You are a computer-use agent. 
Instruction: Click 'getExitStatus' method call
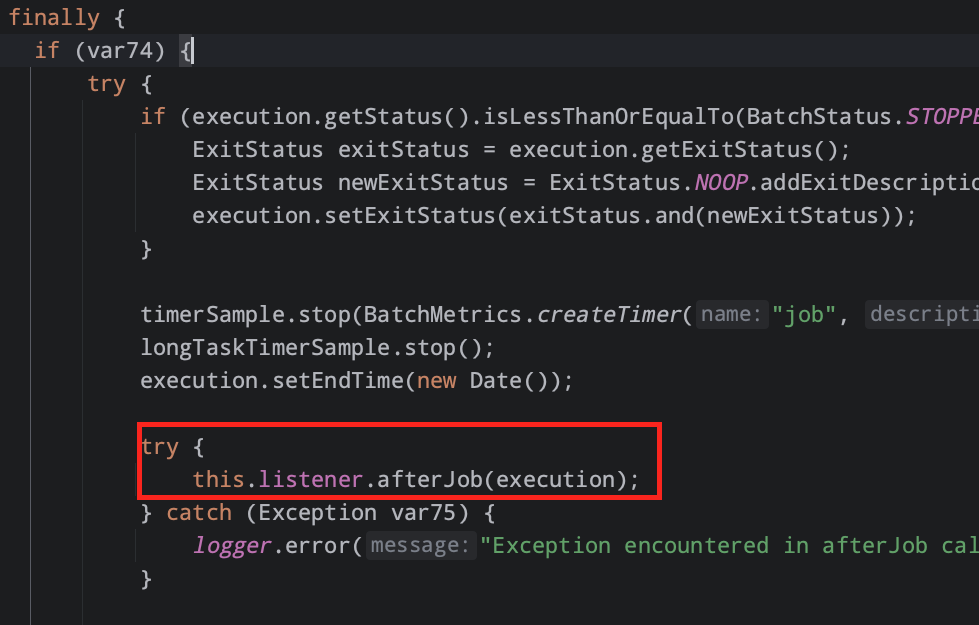pos(726,150)
